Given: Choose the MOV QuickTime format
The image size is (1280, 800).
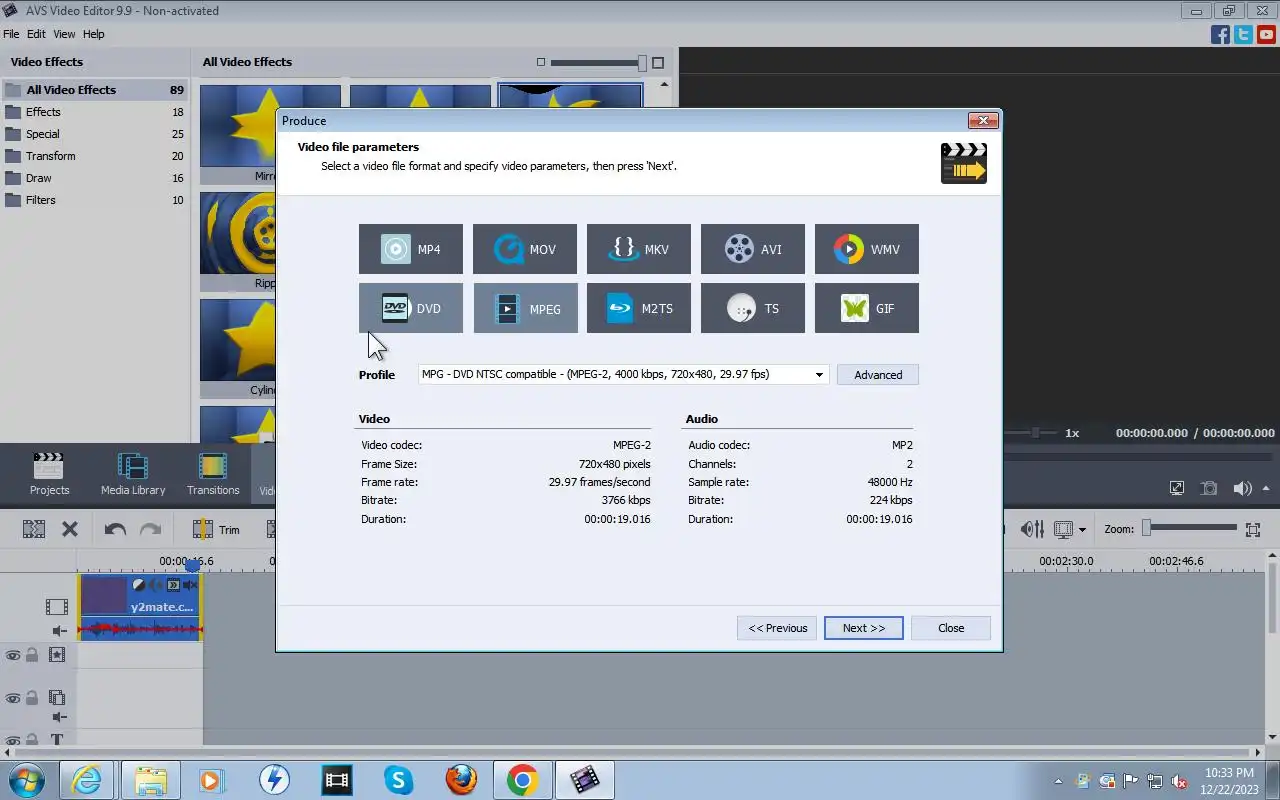Looking at the screenshot, I should click(525, 249).
